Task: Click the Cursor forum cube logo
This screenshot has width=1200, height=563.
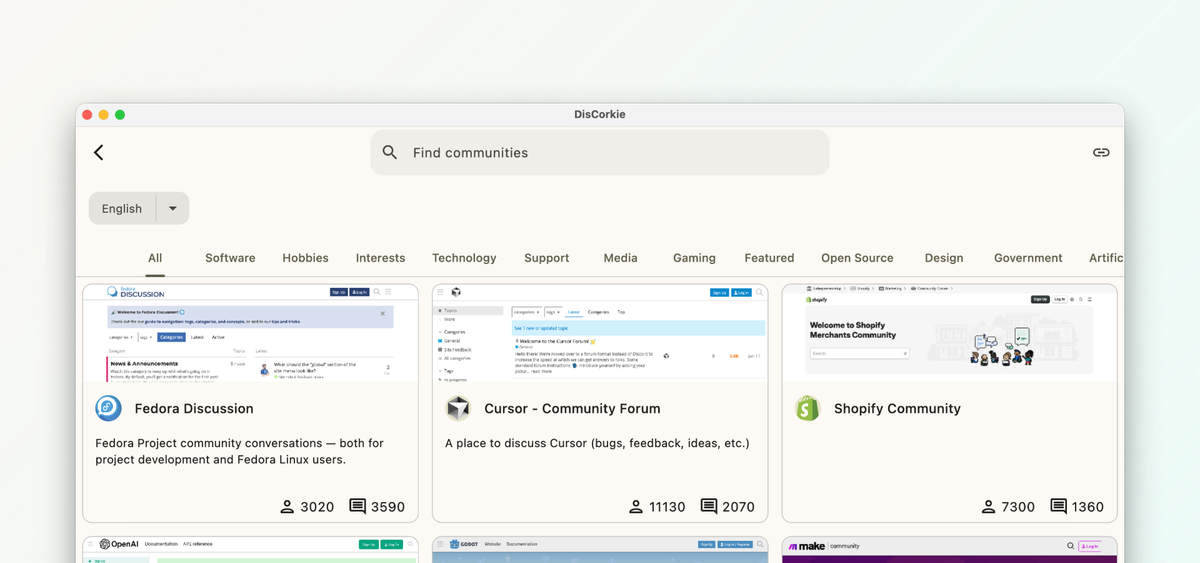Action: tap(458, 408)
